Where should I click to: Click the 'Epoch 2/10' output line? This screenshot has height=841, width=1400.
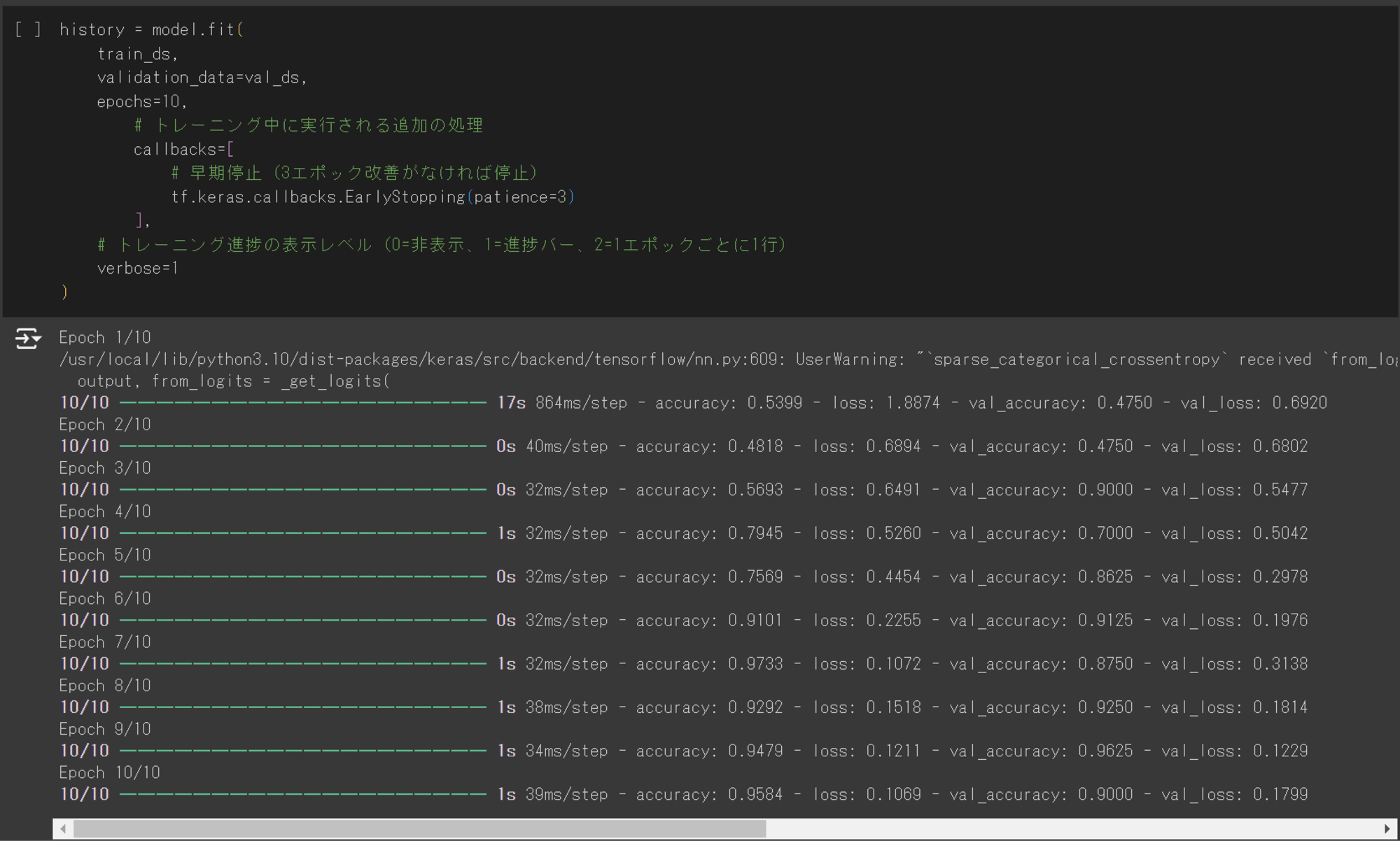(x=105, y=425)
